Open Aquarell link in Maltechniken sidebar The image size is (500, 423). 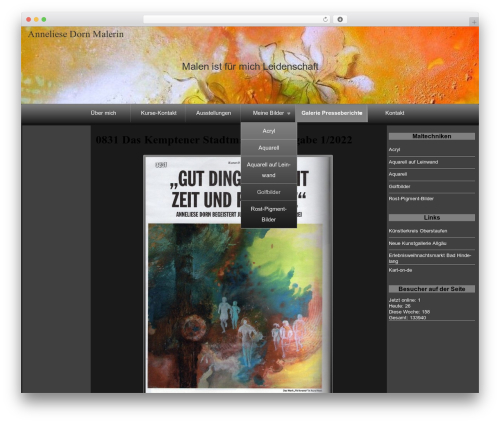[x=398, y=174]
